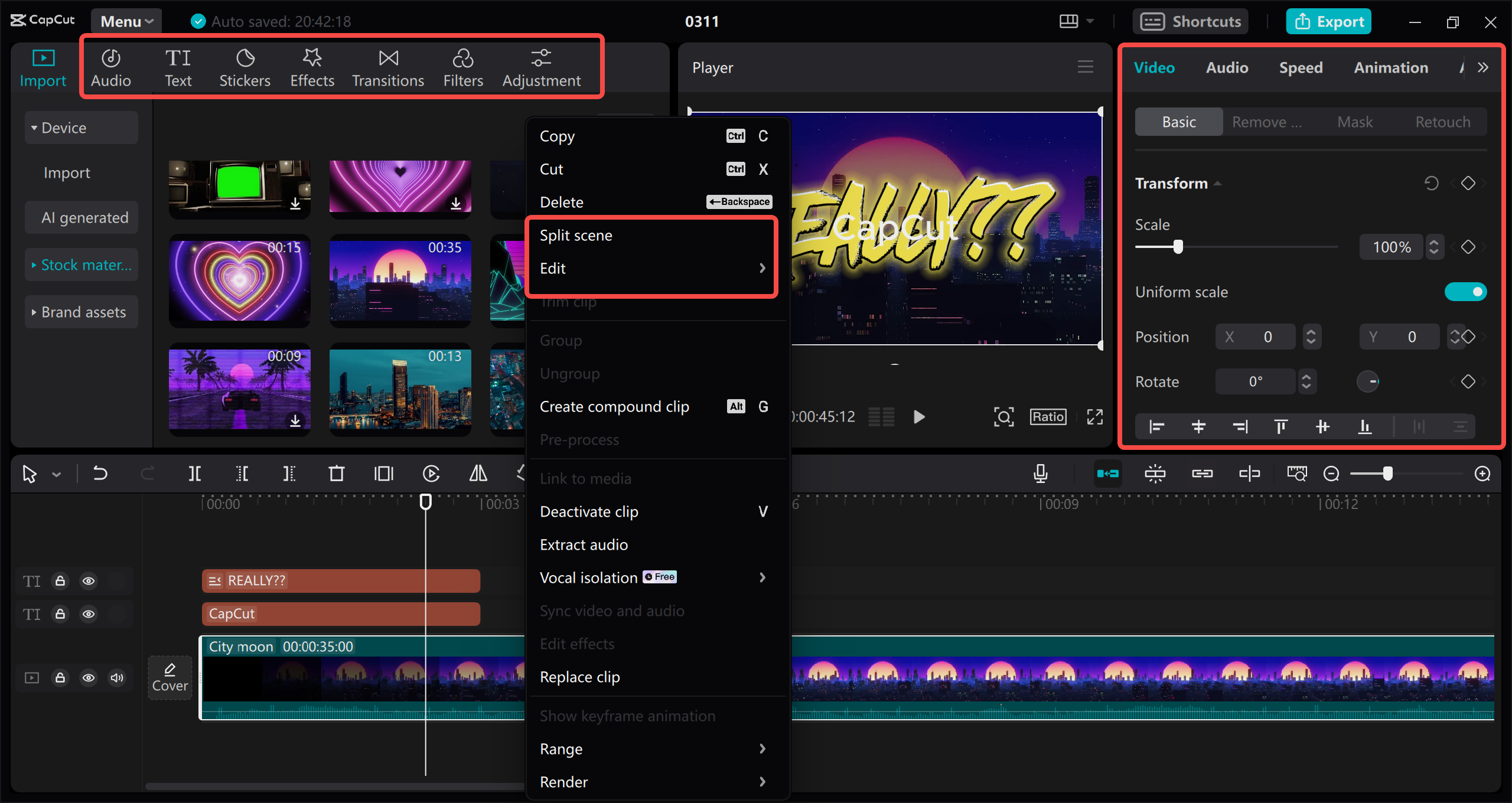Split the clip using the split tool
Screen dimensions: 1512x803
(x=195, y=473)
